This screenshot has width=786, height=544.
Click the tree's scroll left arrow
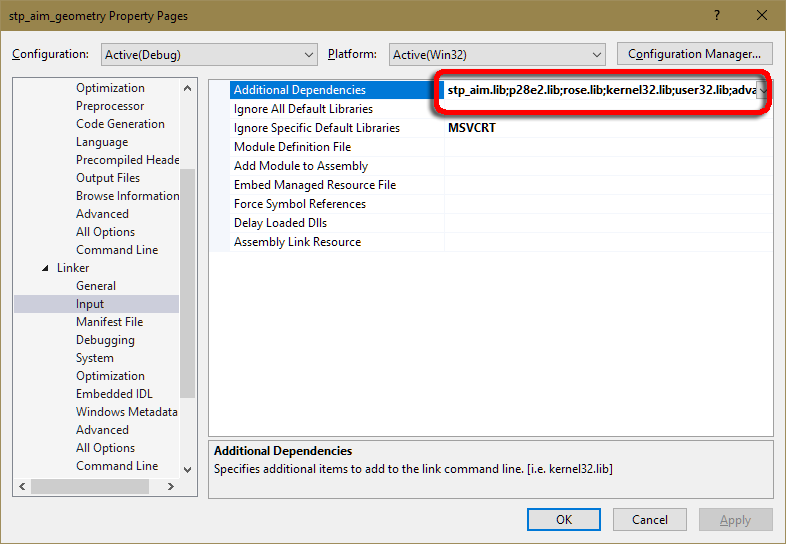point(22,486)
